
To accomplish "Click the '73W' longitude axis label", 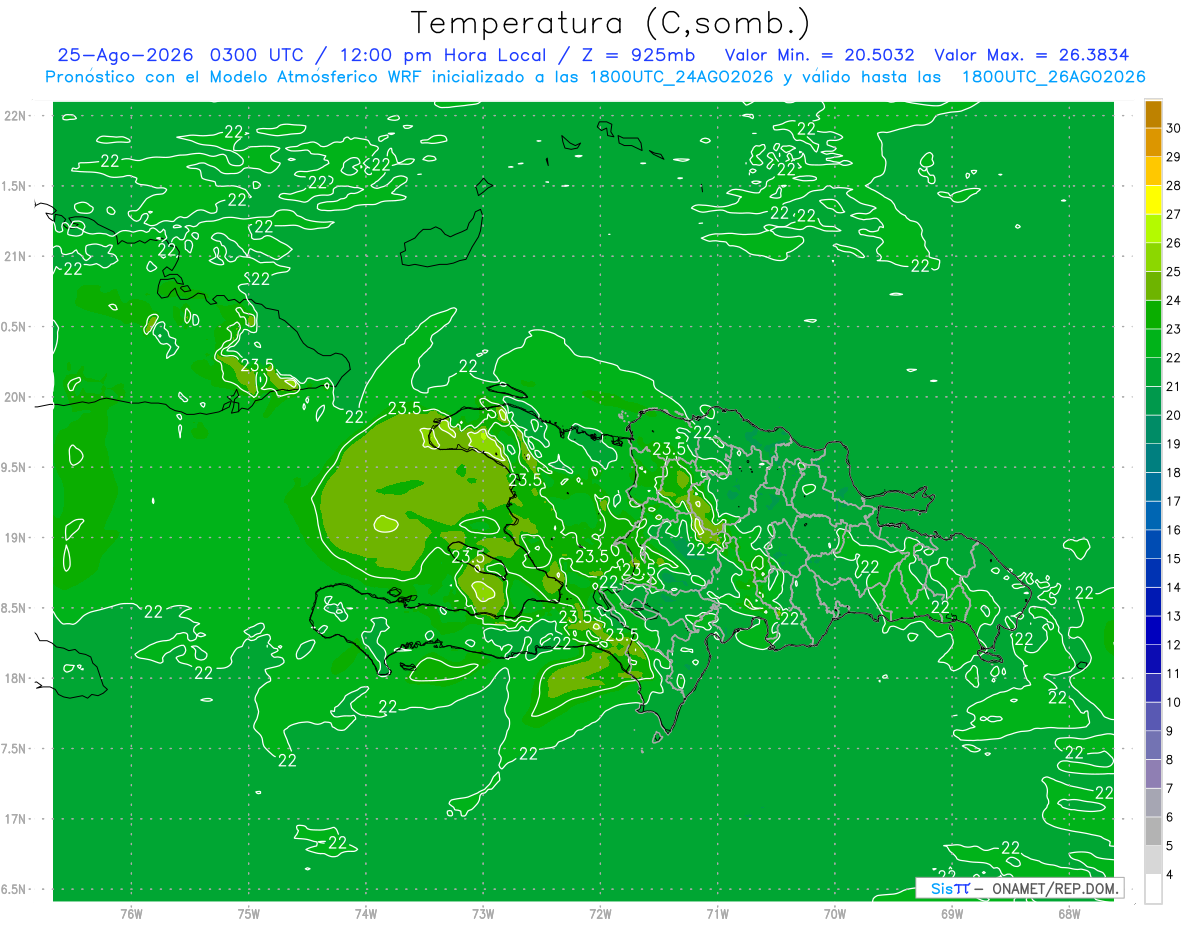I will [x=483, y=913].
